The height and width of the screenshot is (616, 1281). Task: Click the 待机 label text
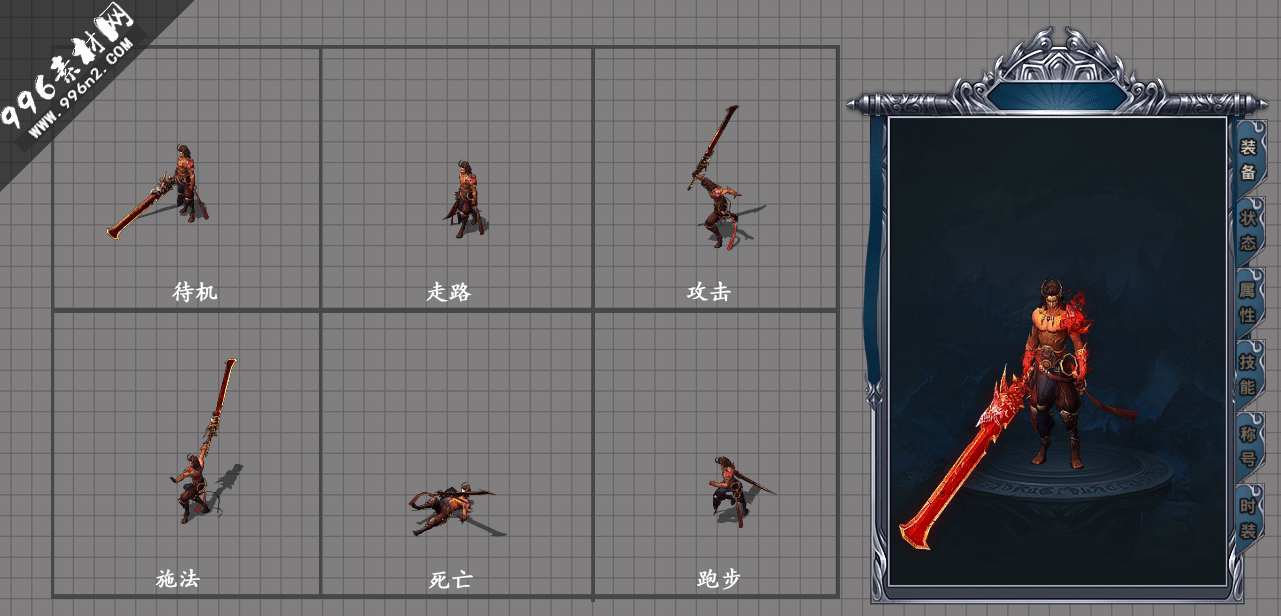coord(194,292)
